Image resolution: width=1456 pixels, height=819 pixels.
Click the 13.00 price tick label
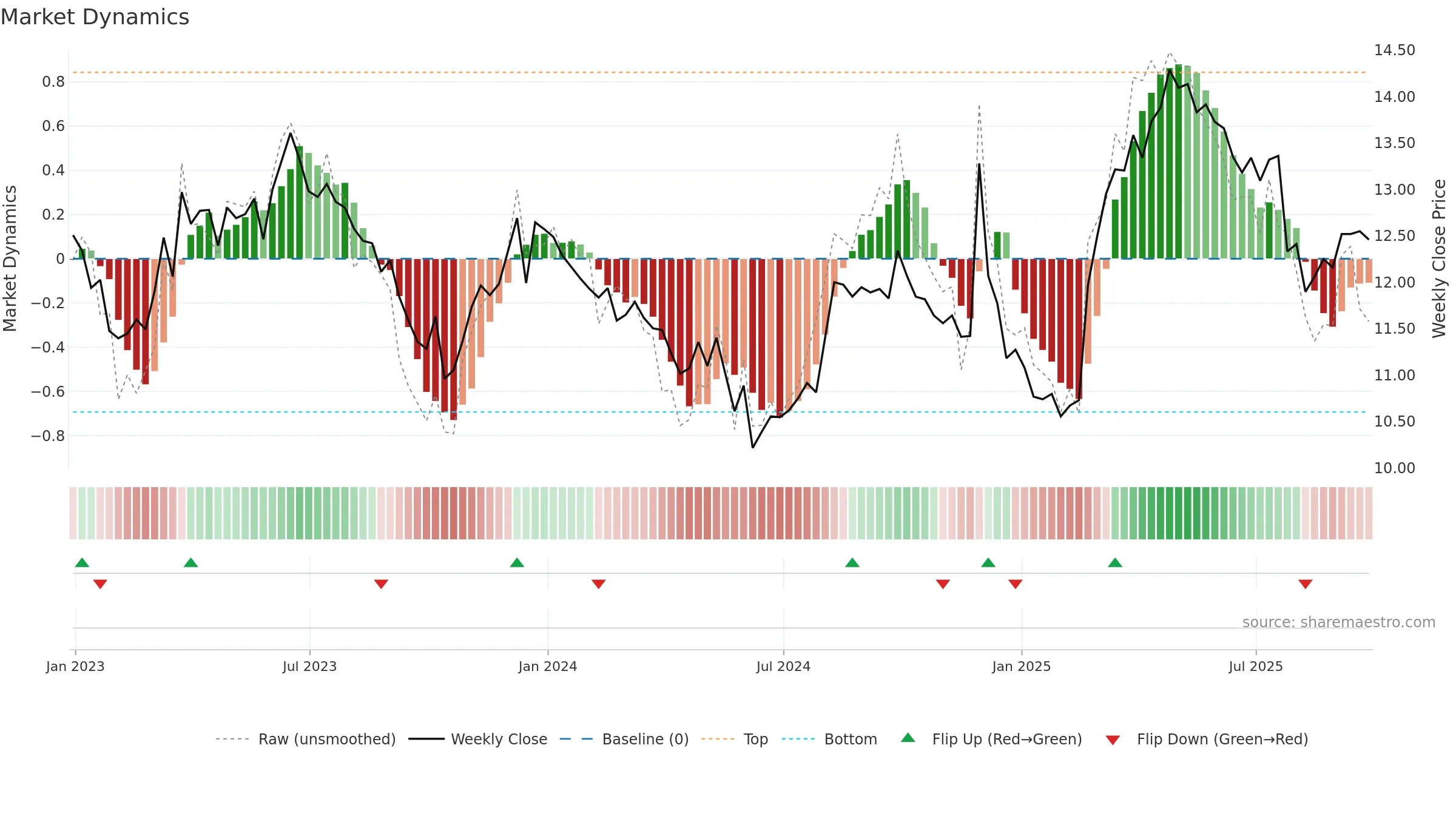[x=1395, y=189]
